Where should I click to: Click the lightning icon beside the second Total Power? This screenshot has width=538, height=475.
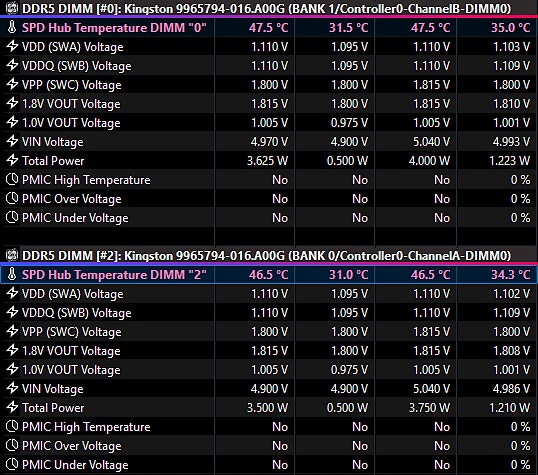click(x=12, y=407)
